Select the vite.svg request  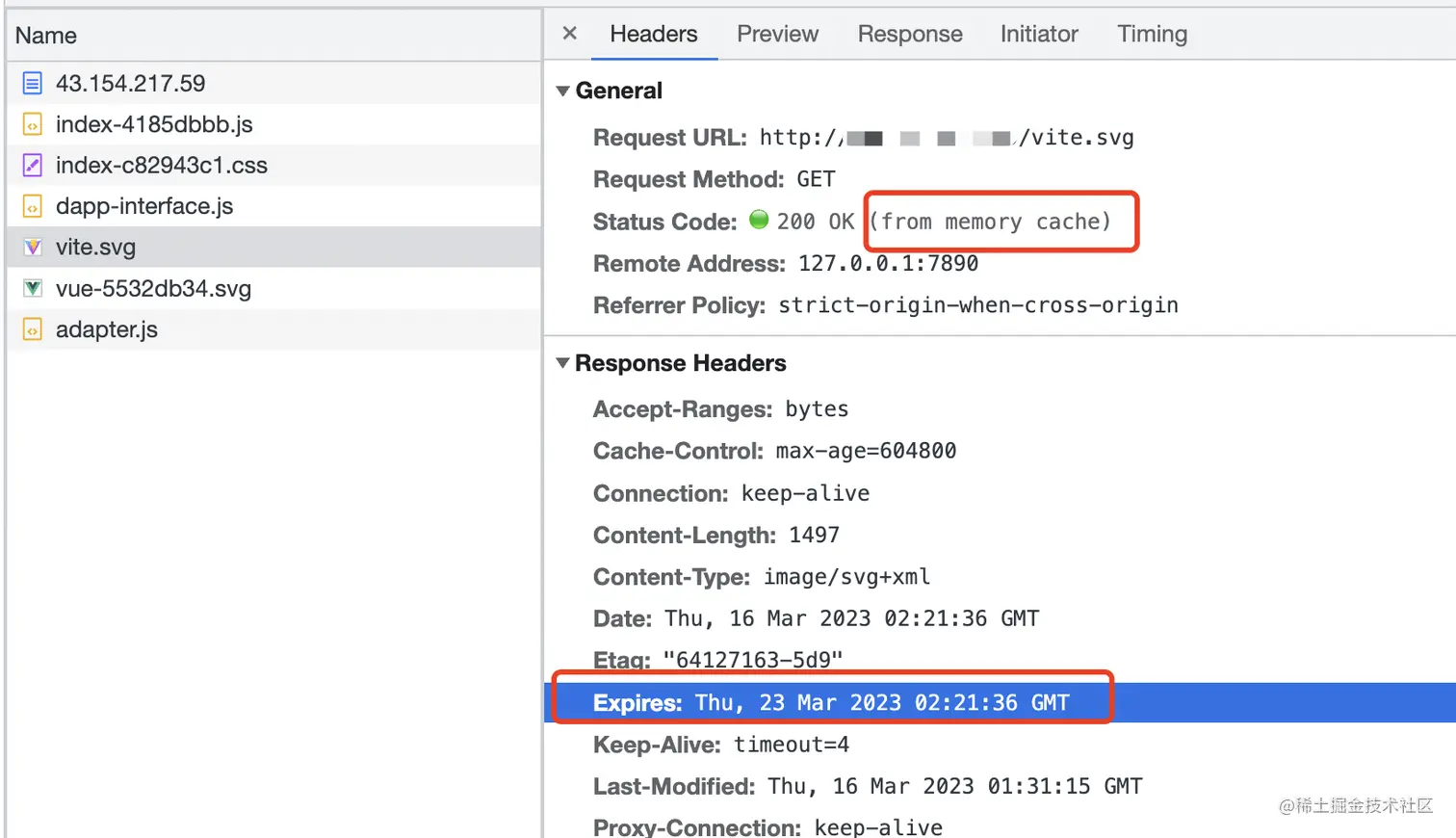pyautogui.click(x=274, y=248)
